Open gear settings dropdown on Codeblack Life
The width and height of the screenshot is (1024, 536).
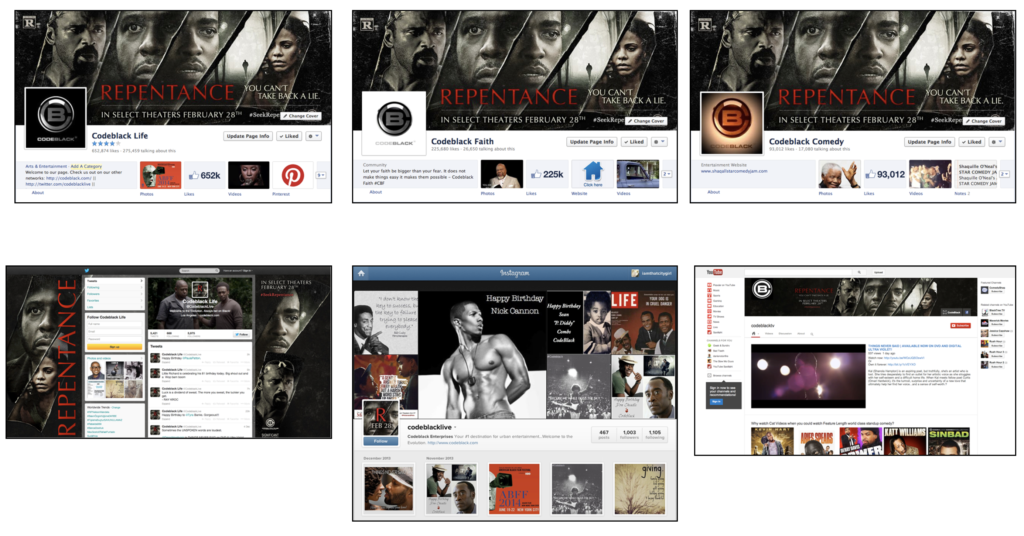[313, 136]
